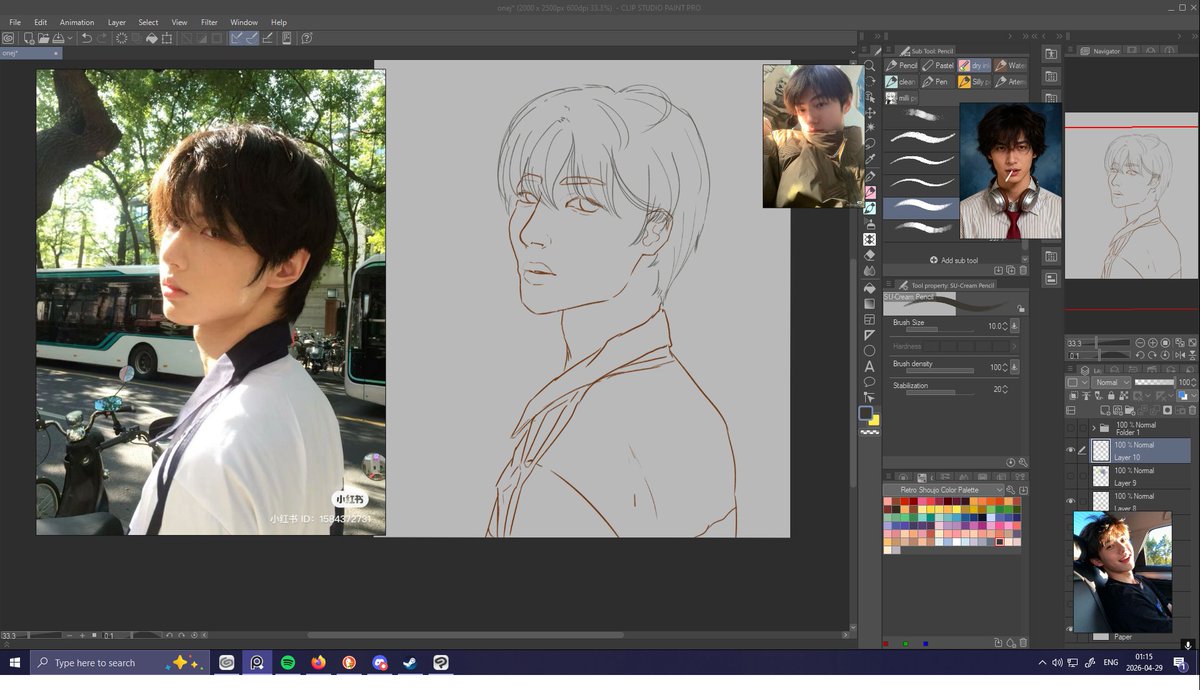Select the Fill bucket tool
The height and width of the screenshot is (690, 1200).
tap(870, 287)
